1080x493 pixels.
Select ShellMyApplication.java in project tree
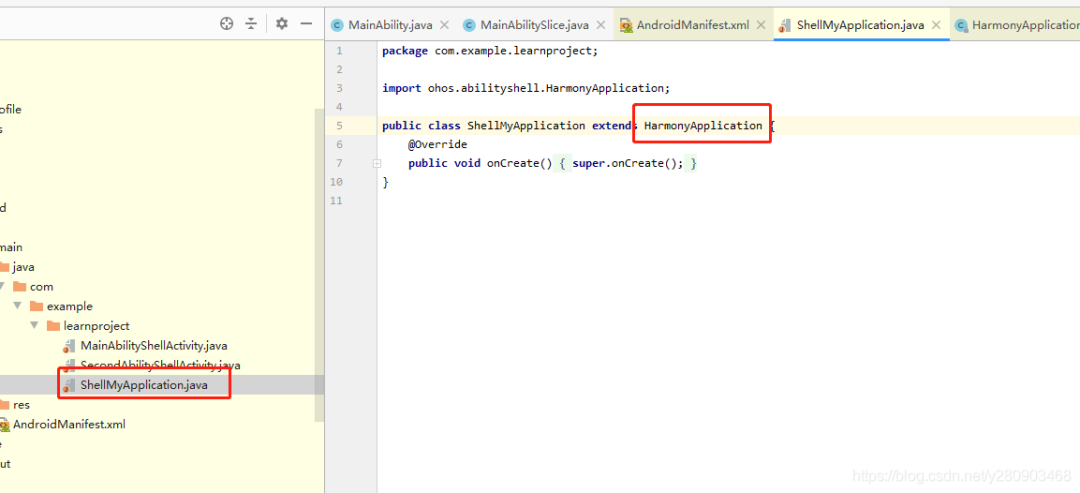(x=145, y=385)
